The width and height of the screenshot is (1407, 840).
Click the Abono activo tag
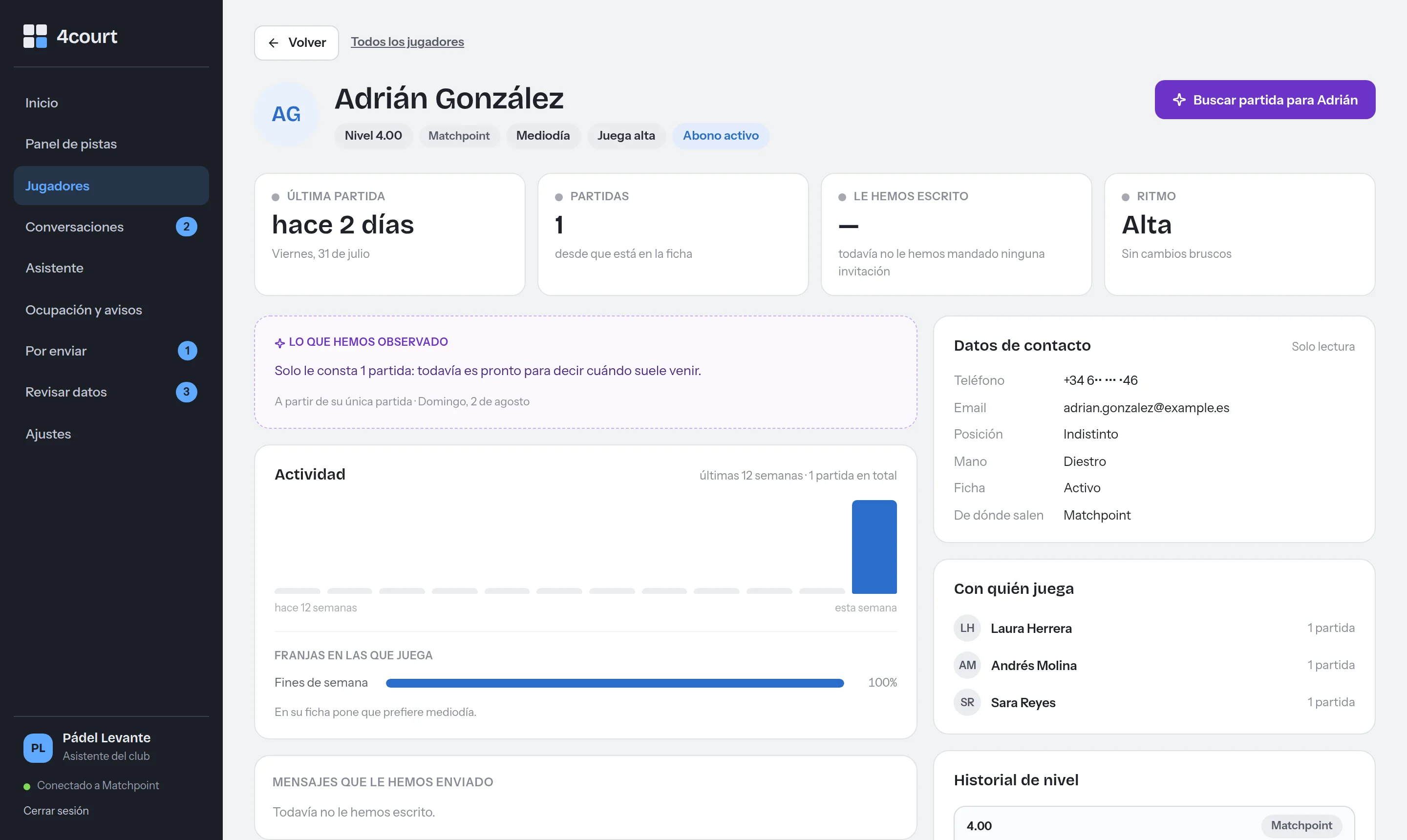coord(720,136)
